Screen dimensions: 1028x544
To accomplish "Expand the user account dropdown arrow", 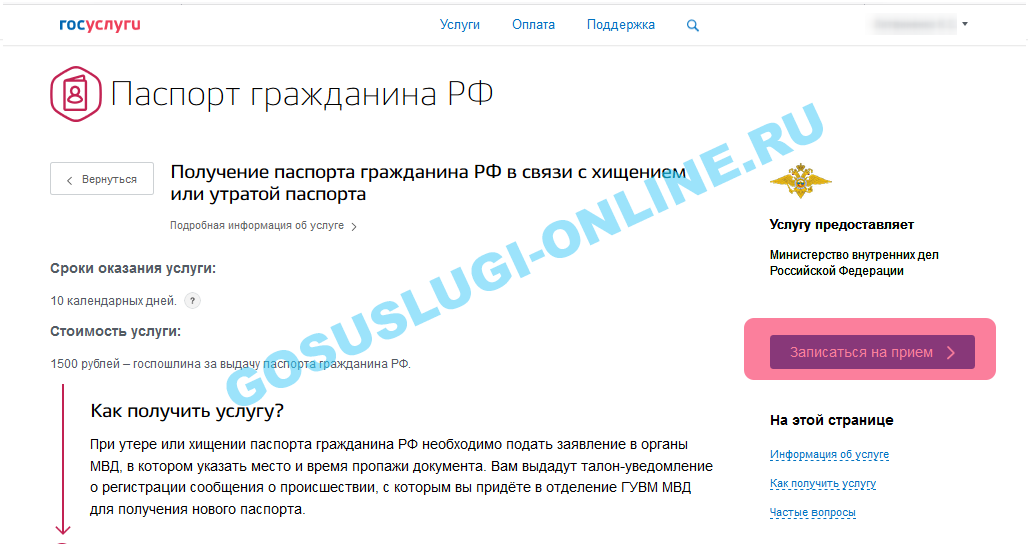I will tap(965, 24).
